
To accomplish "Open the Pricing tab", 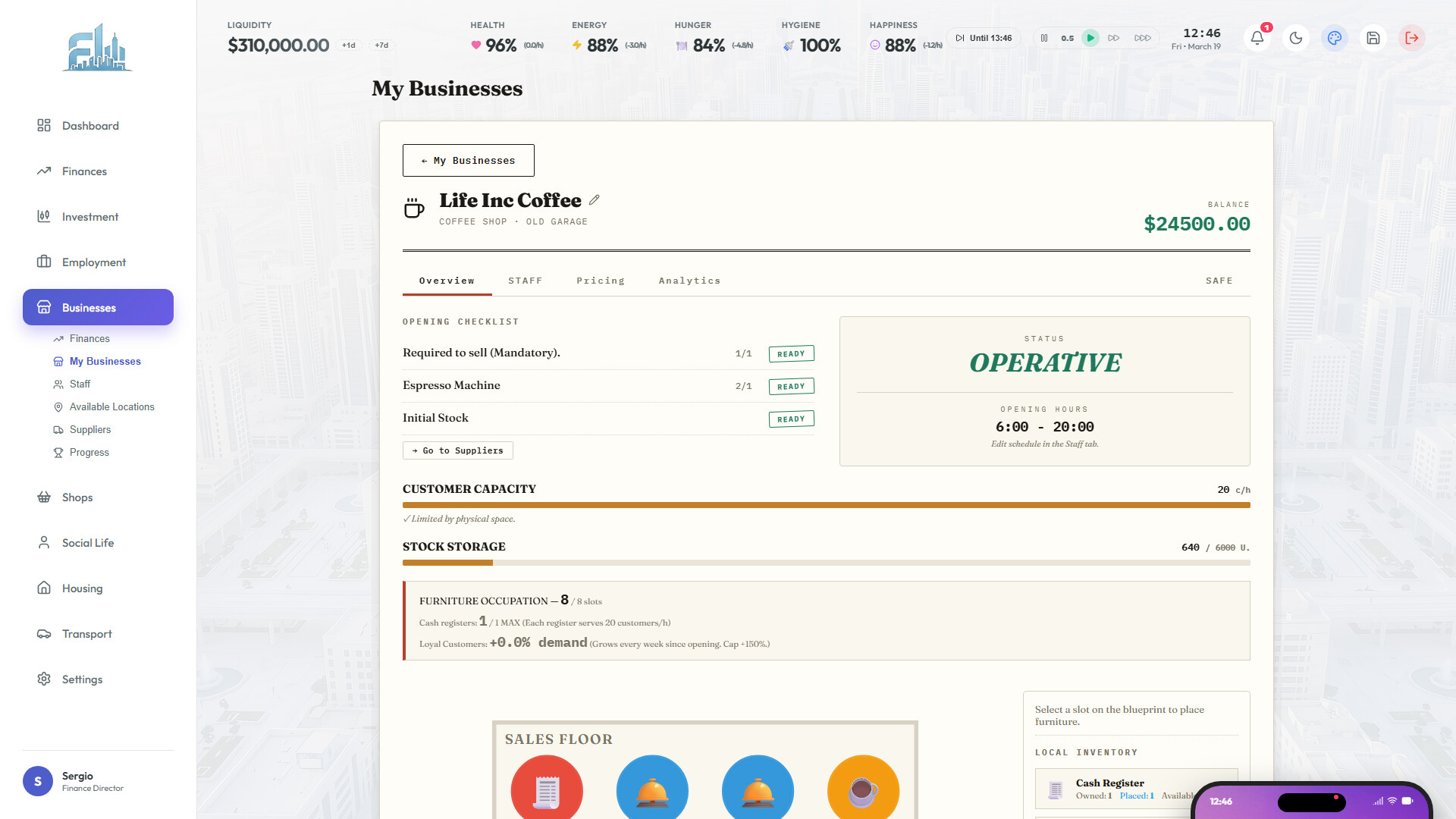I will click(x=601, y=281).
